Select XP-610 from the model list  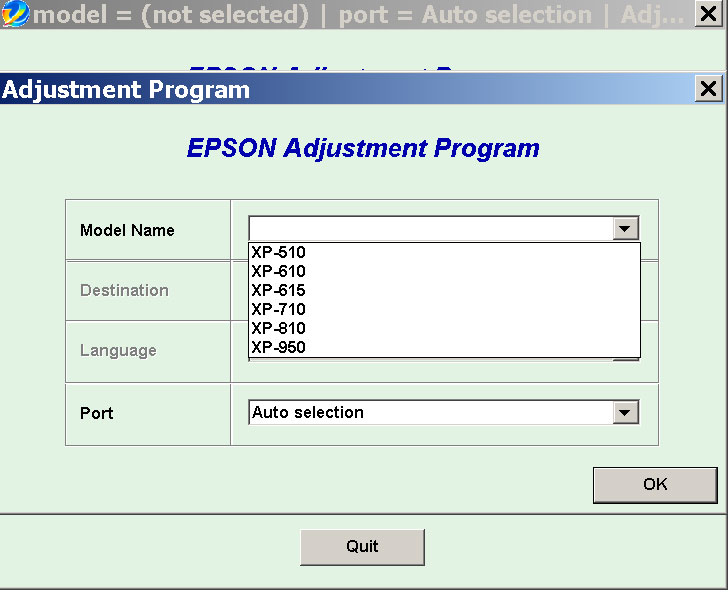point(444,271)
